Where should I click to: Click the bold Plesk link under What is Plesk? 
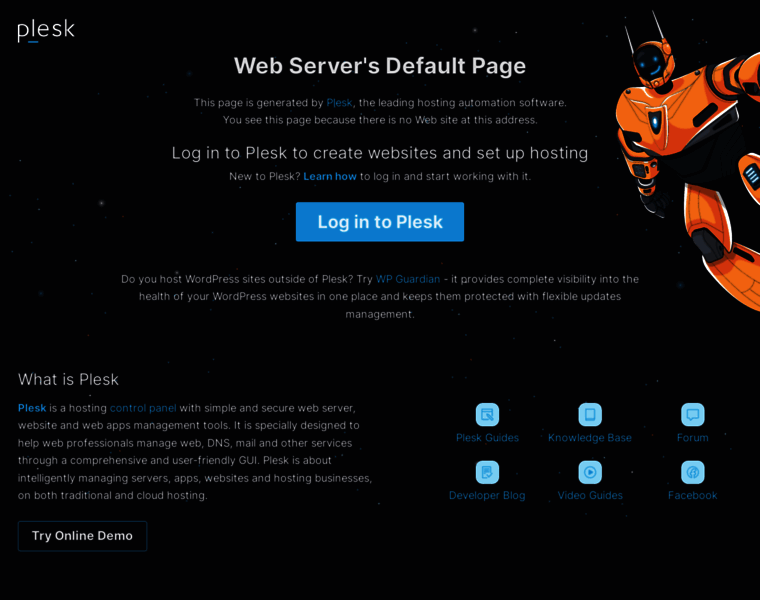(x=32, y=408)
